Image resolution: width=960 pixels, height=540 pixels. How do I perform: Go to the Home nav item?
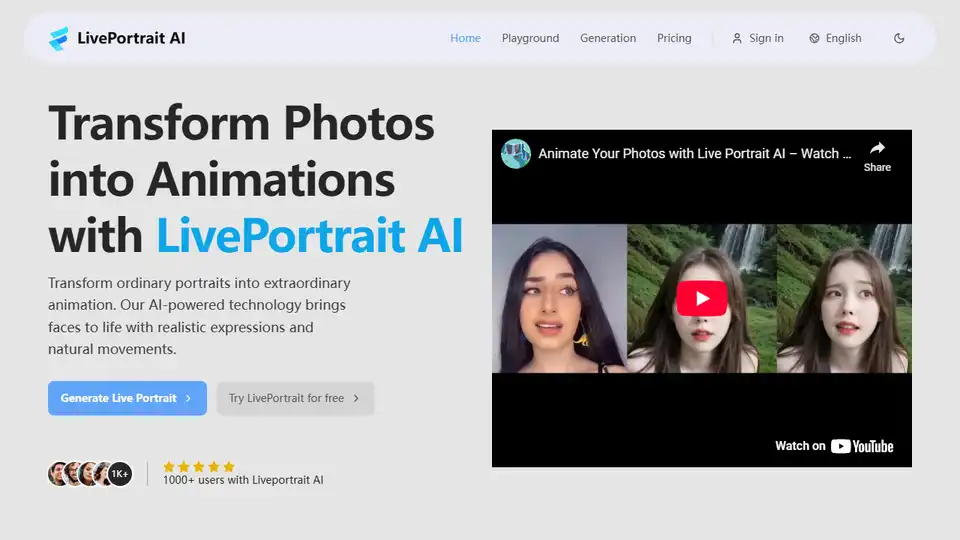[x=465, y=38]
